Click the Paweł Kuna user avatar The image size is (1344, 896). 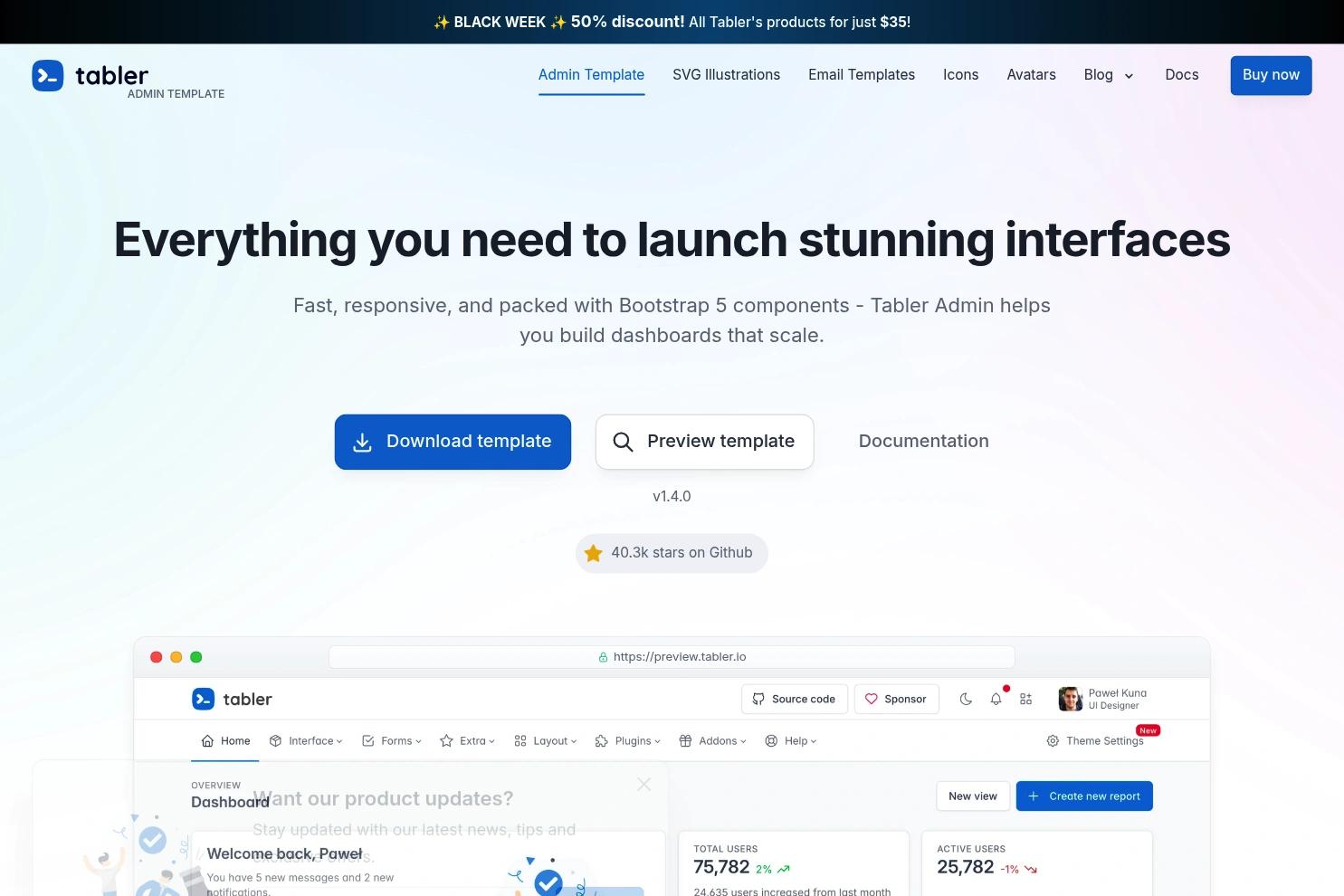(x=1071, y=699)
